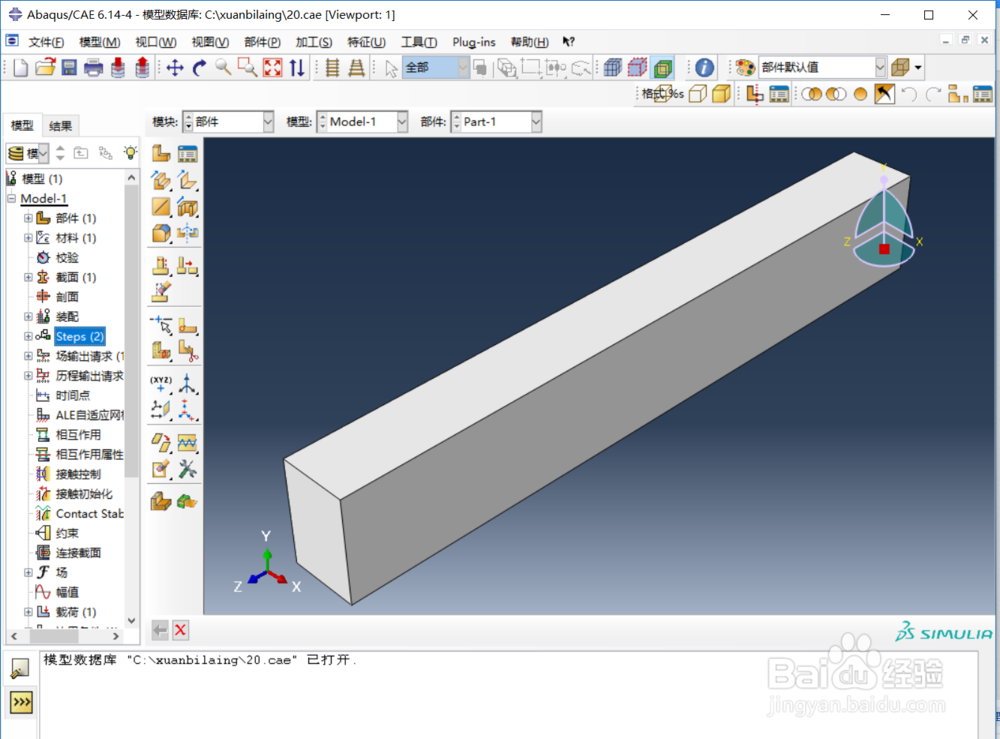Click the context help arrow icon

568,42
